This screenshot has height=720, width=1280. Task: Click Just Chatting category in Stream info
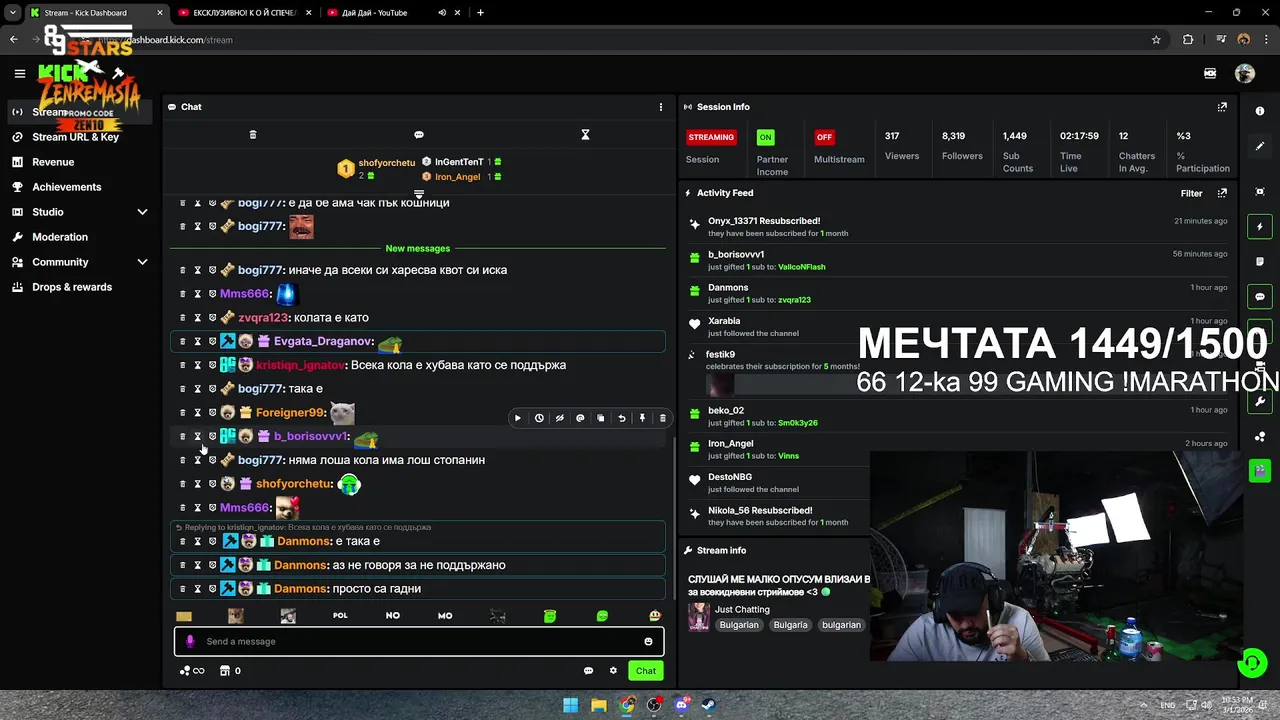click(x=742, y=609)
